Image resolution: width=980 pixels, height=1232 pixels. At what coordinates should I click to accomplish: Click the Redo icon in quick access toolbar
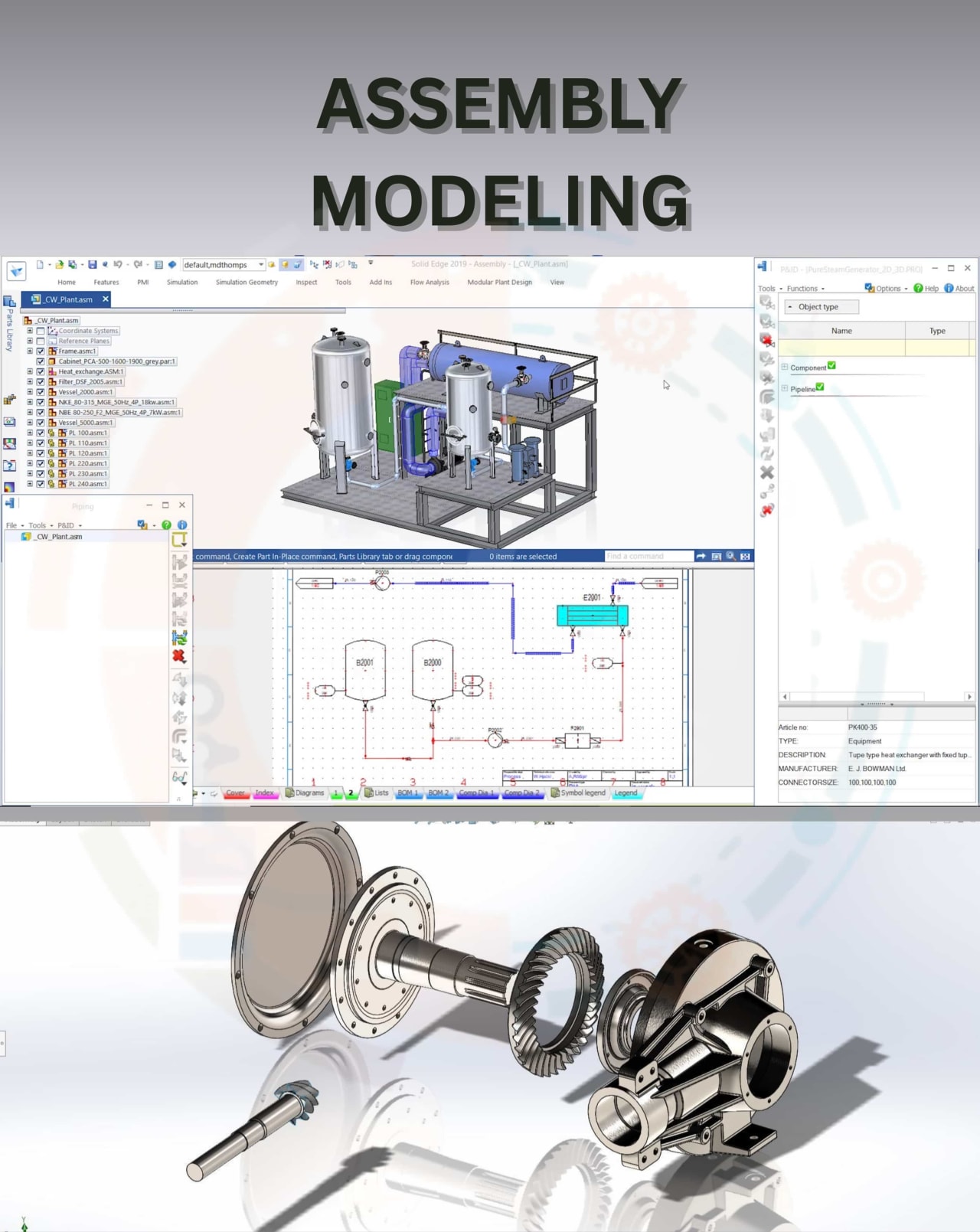[138, 265]
